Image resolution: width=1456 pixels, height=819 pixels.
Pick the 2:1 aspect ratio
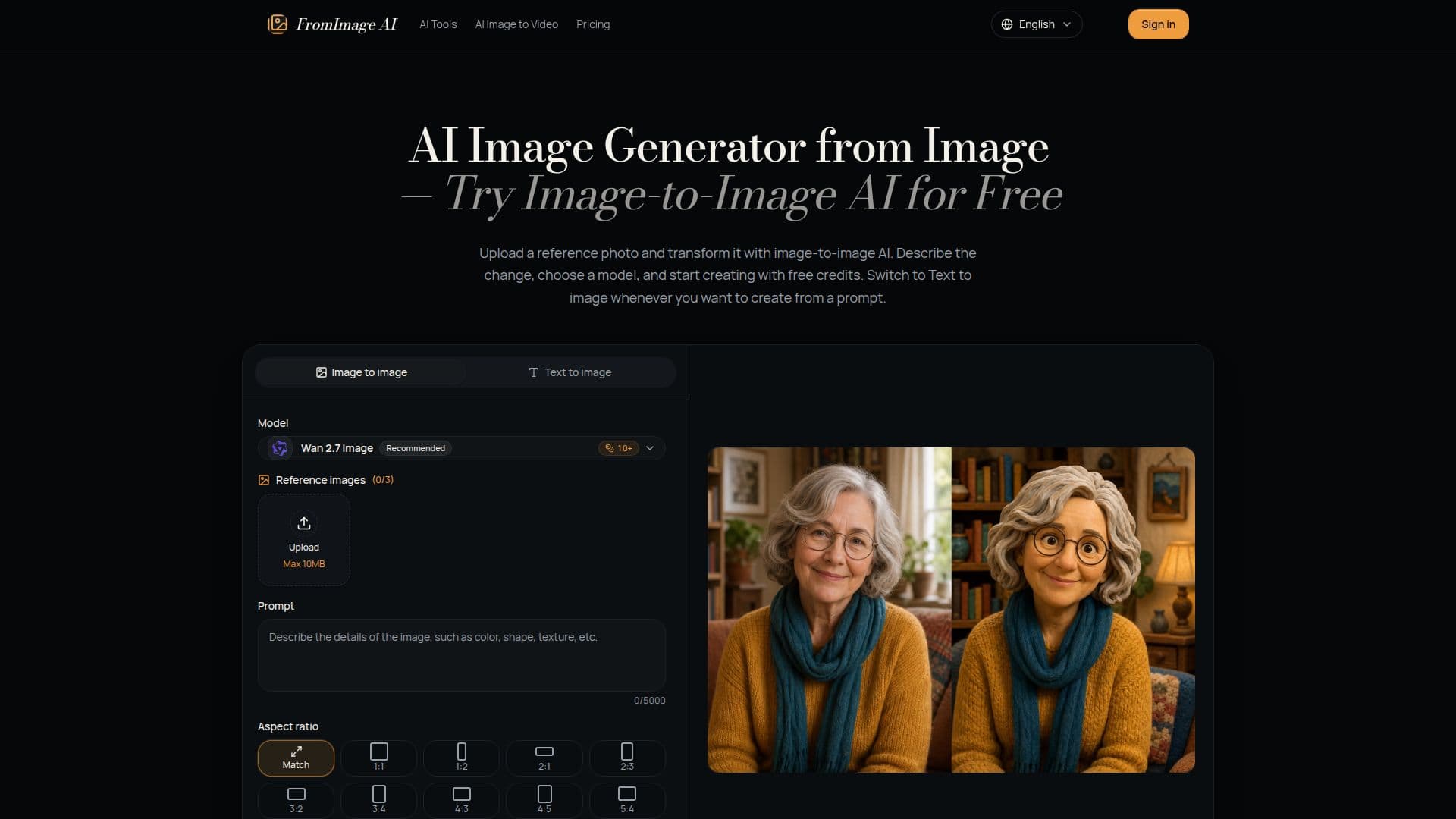544,758
